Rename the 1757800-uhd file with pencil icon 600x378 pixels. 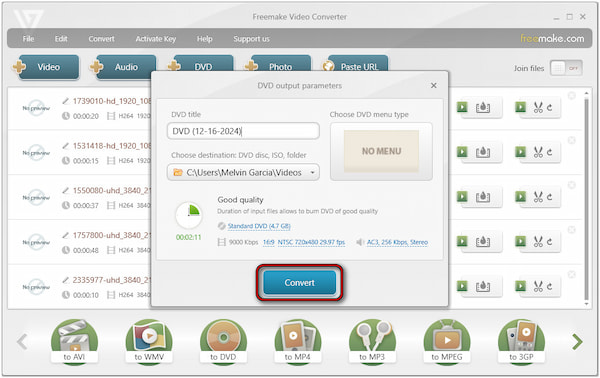click(65, 235)
